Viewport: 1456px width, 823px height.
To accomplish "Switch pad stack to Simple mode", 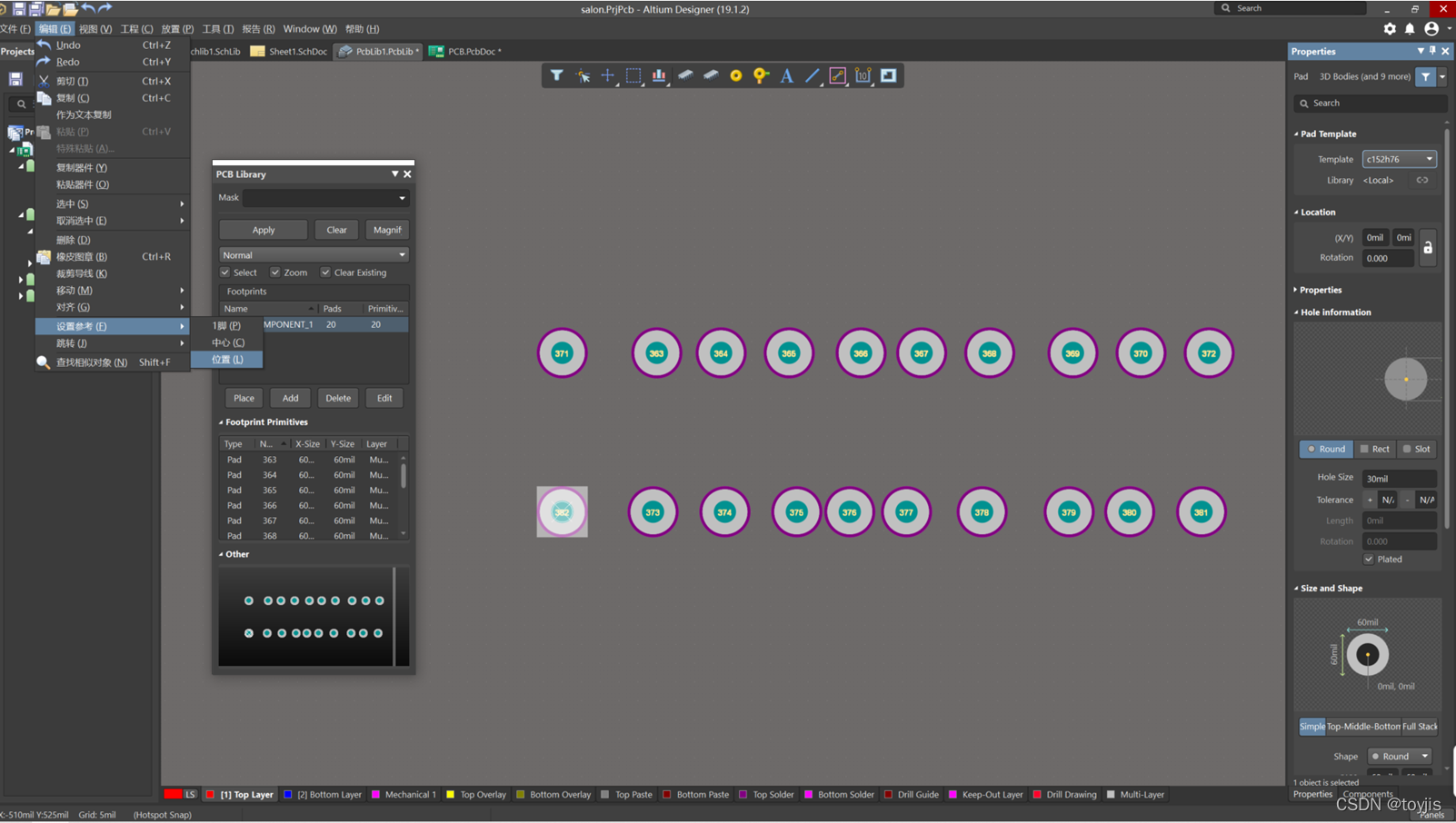I will point(1312,726).
